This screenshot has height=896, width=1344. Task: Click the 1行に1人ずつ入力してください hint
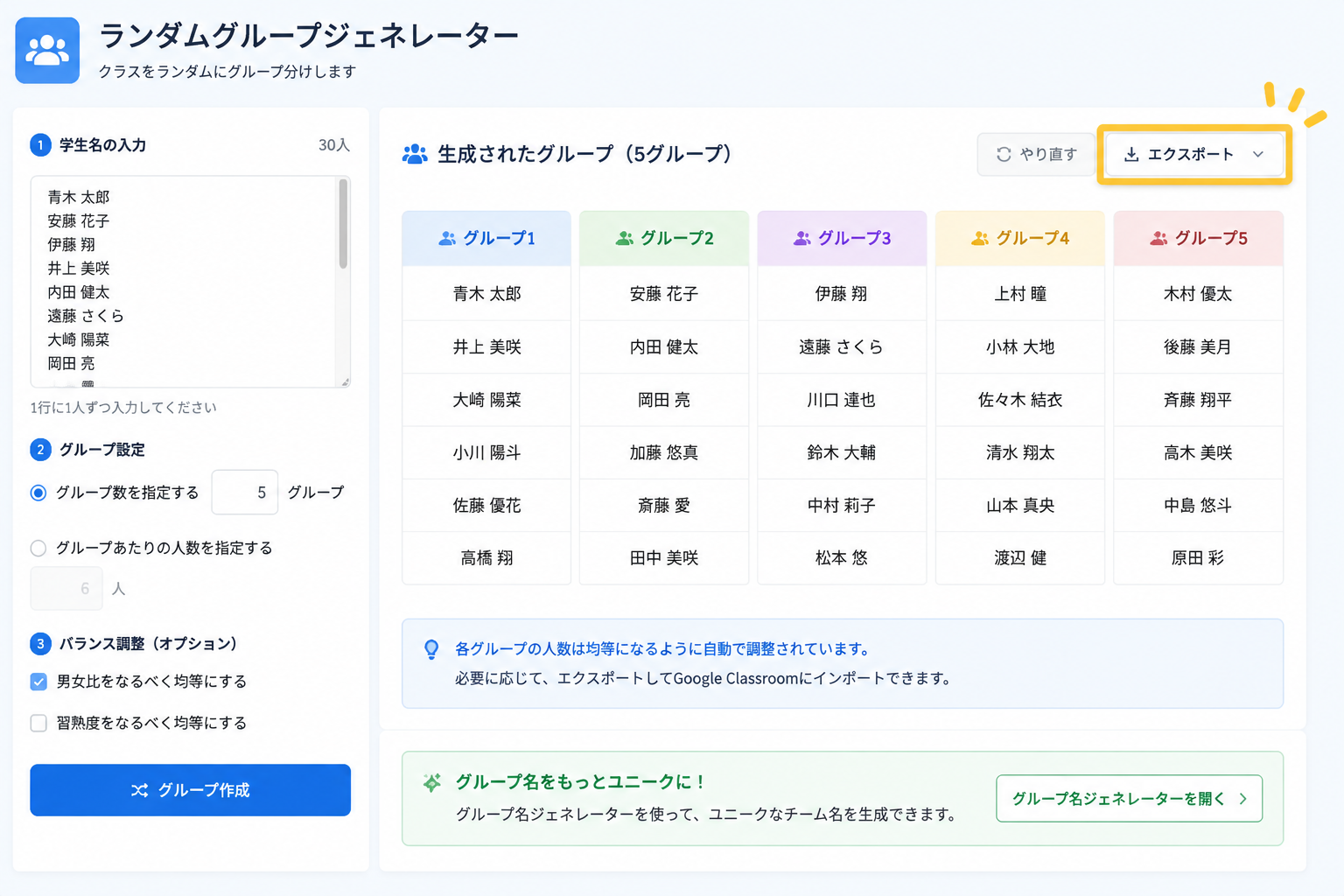point(123,408)
